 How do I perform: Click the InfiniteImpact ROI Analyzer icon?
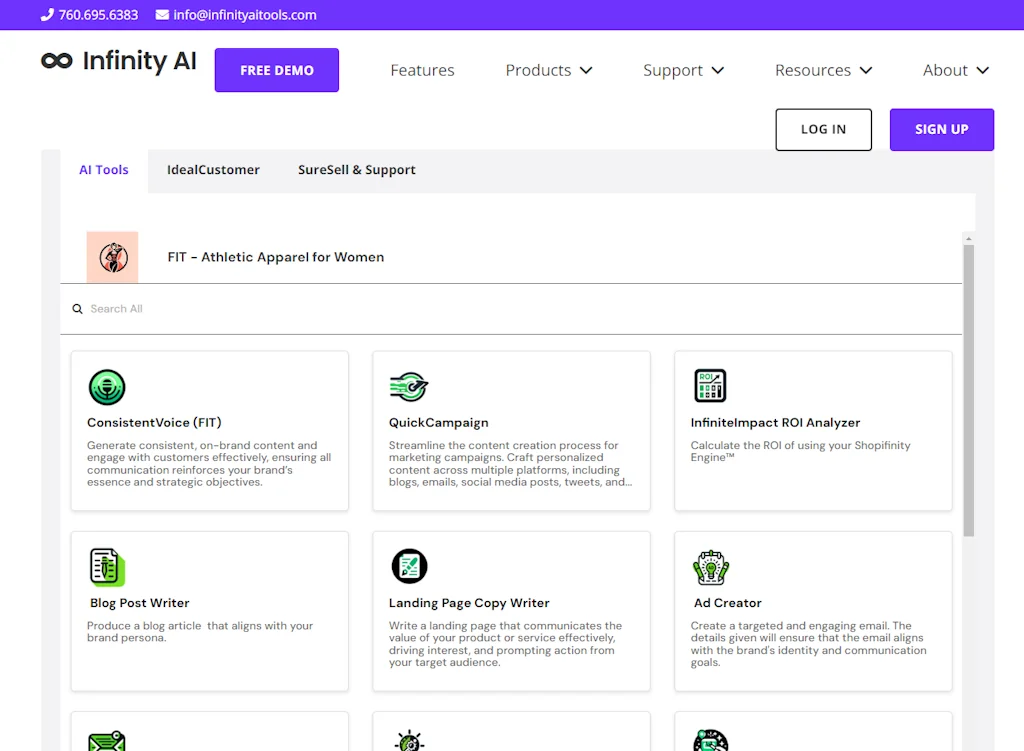[711, 386]
